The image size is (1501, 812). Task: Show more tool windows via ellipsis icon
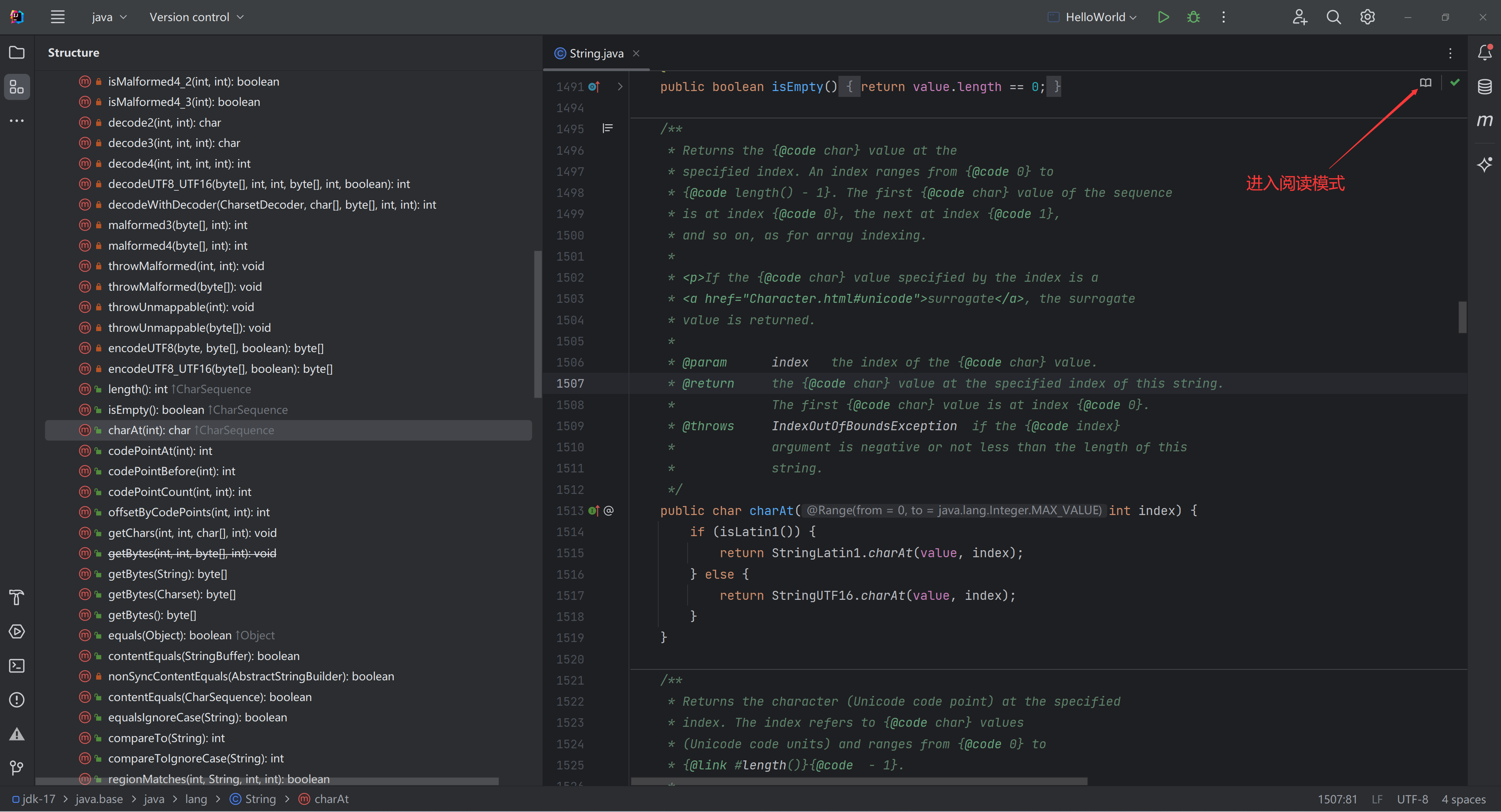[x=17, y=121]
